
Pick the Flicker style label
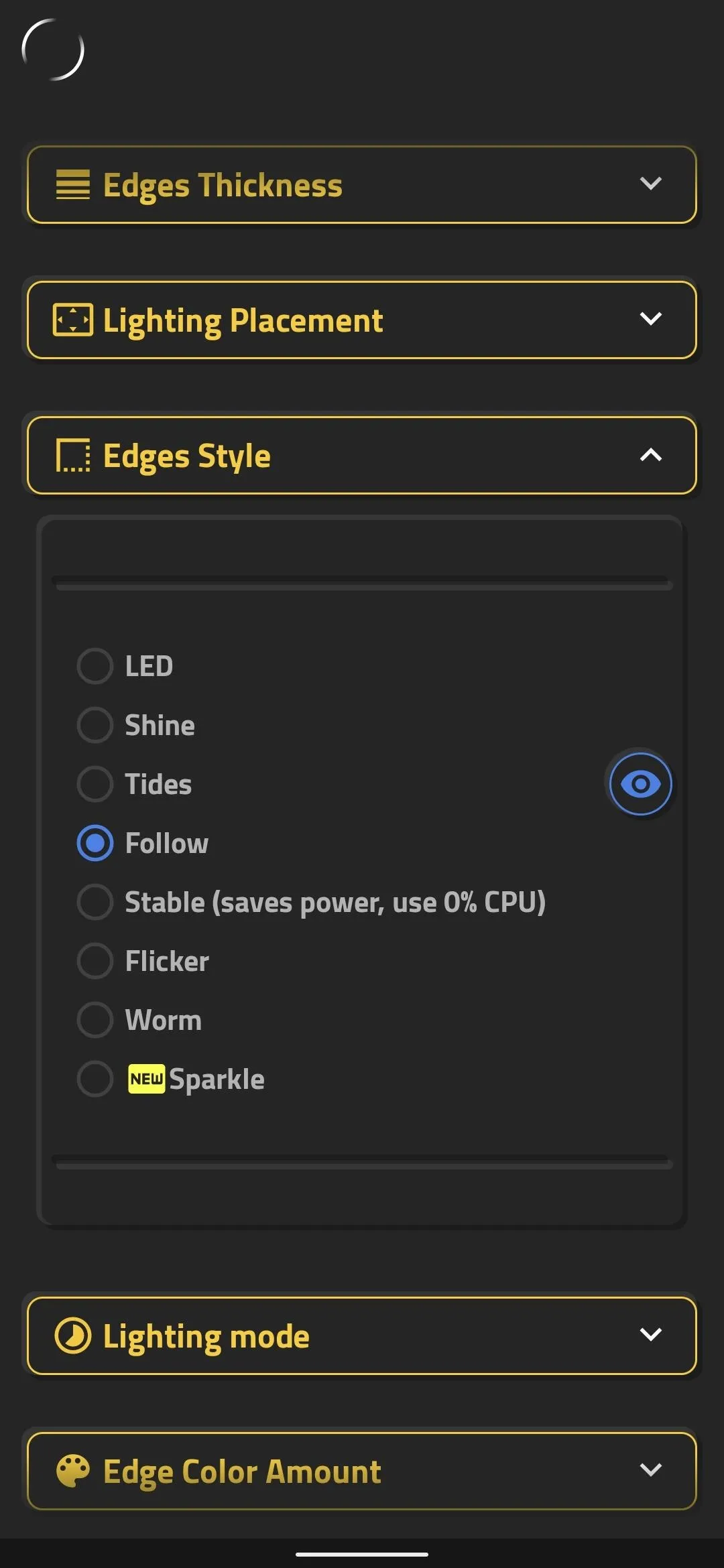pyautogui.click(x=167, y=961)
